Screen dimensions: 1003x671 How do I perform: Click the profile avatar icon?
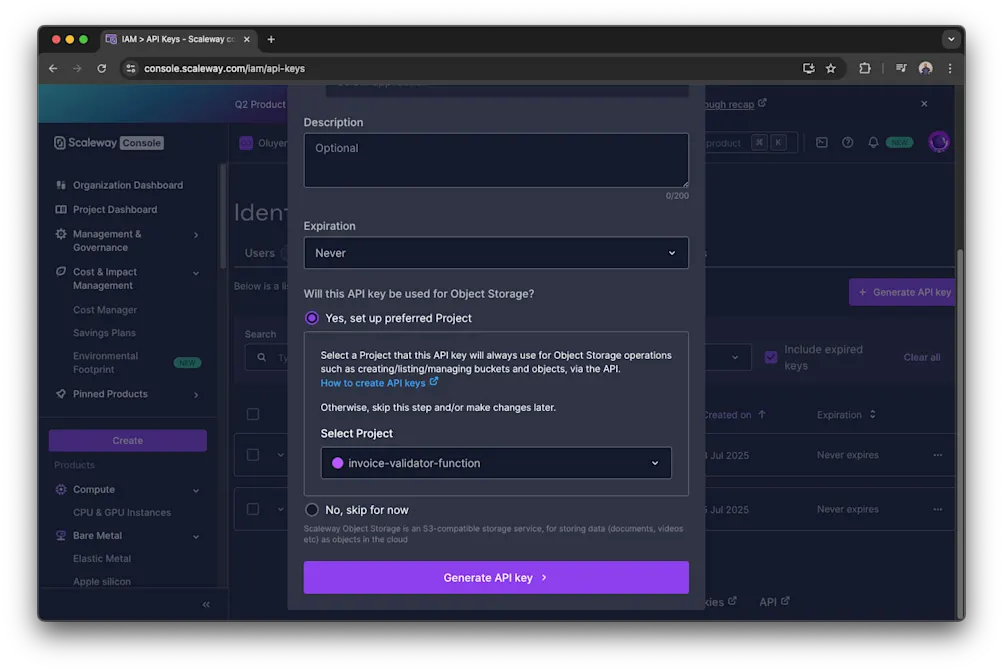[938, 141]
